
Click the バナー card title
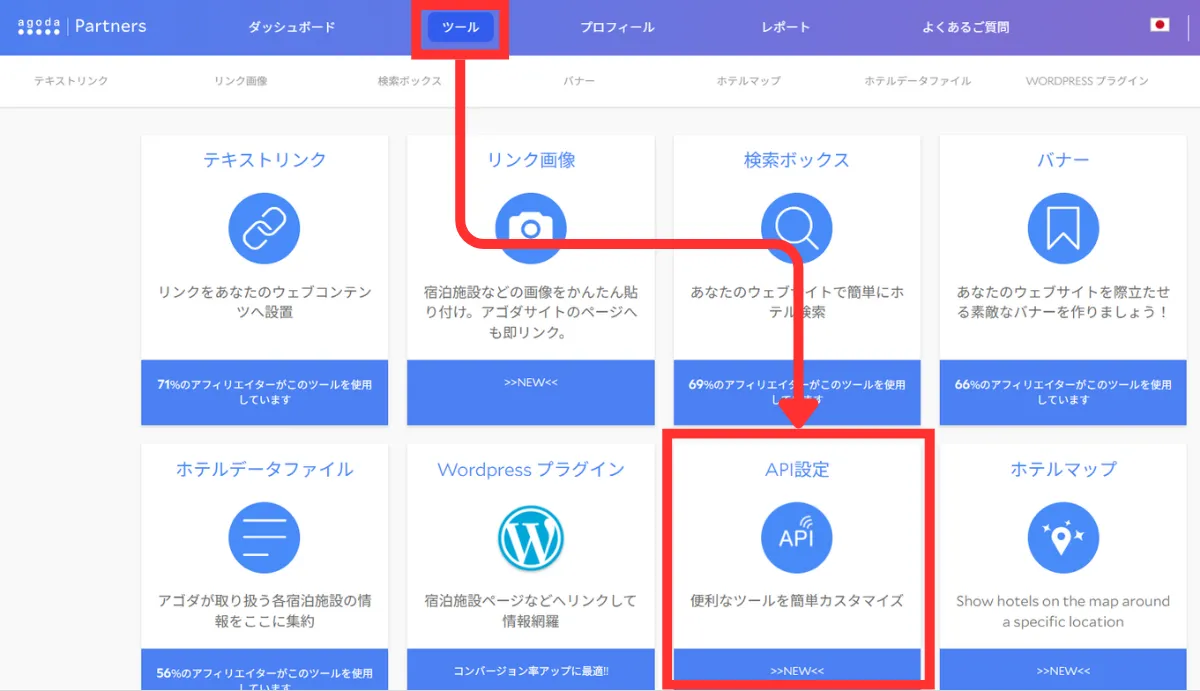click(1063, 160)
